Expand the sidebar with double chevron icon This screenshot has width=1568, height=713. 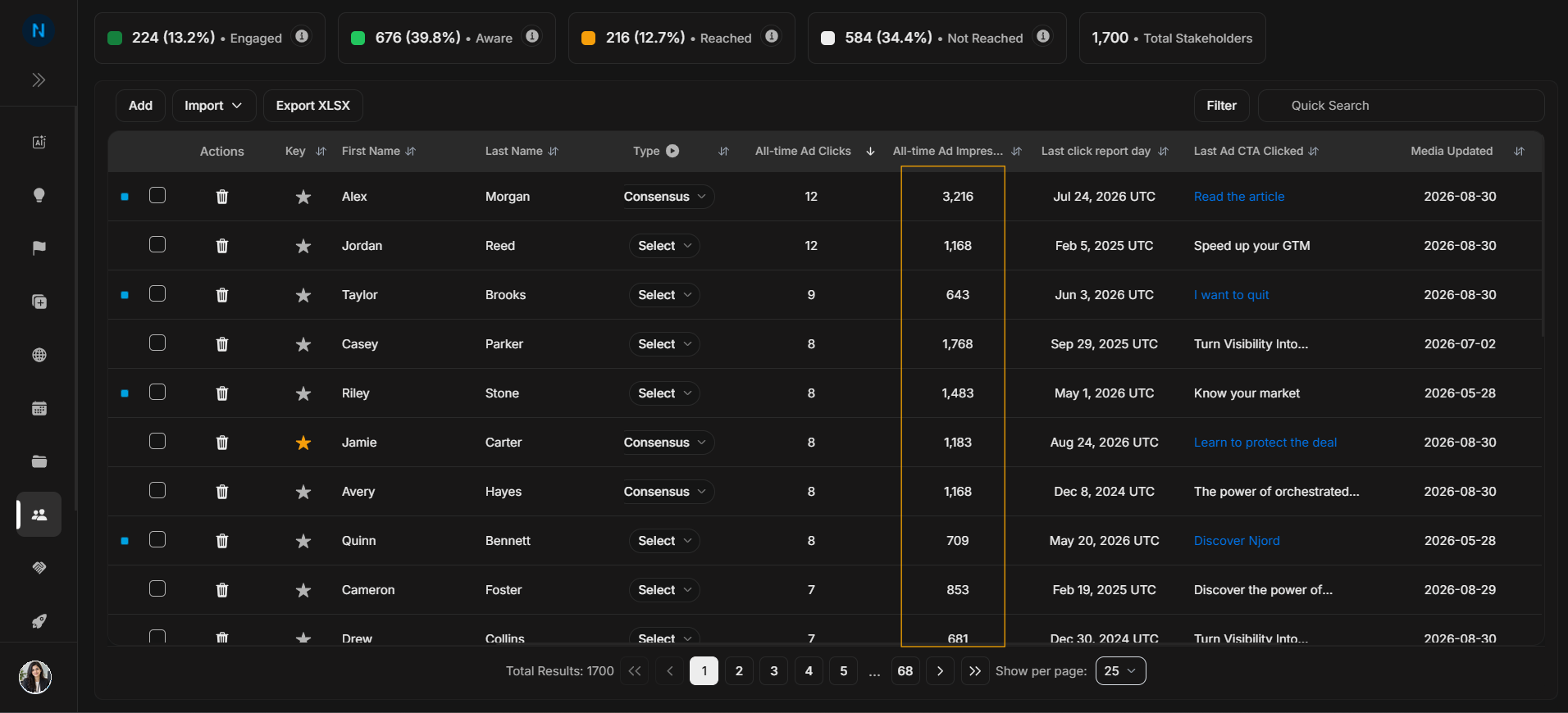[x=39, y=79]
